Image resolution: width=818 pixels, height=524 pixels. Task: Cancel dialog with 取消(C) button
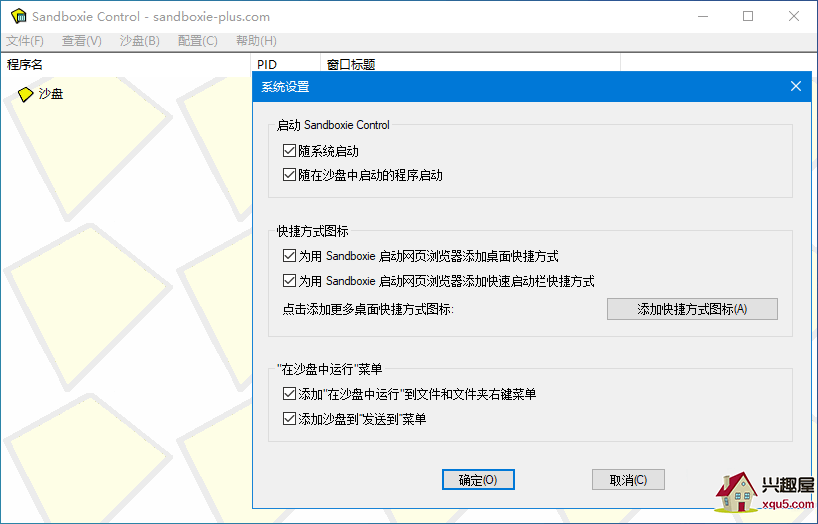[628, 480]
